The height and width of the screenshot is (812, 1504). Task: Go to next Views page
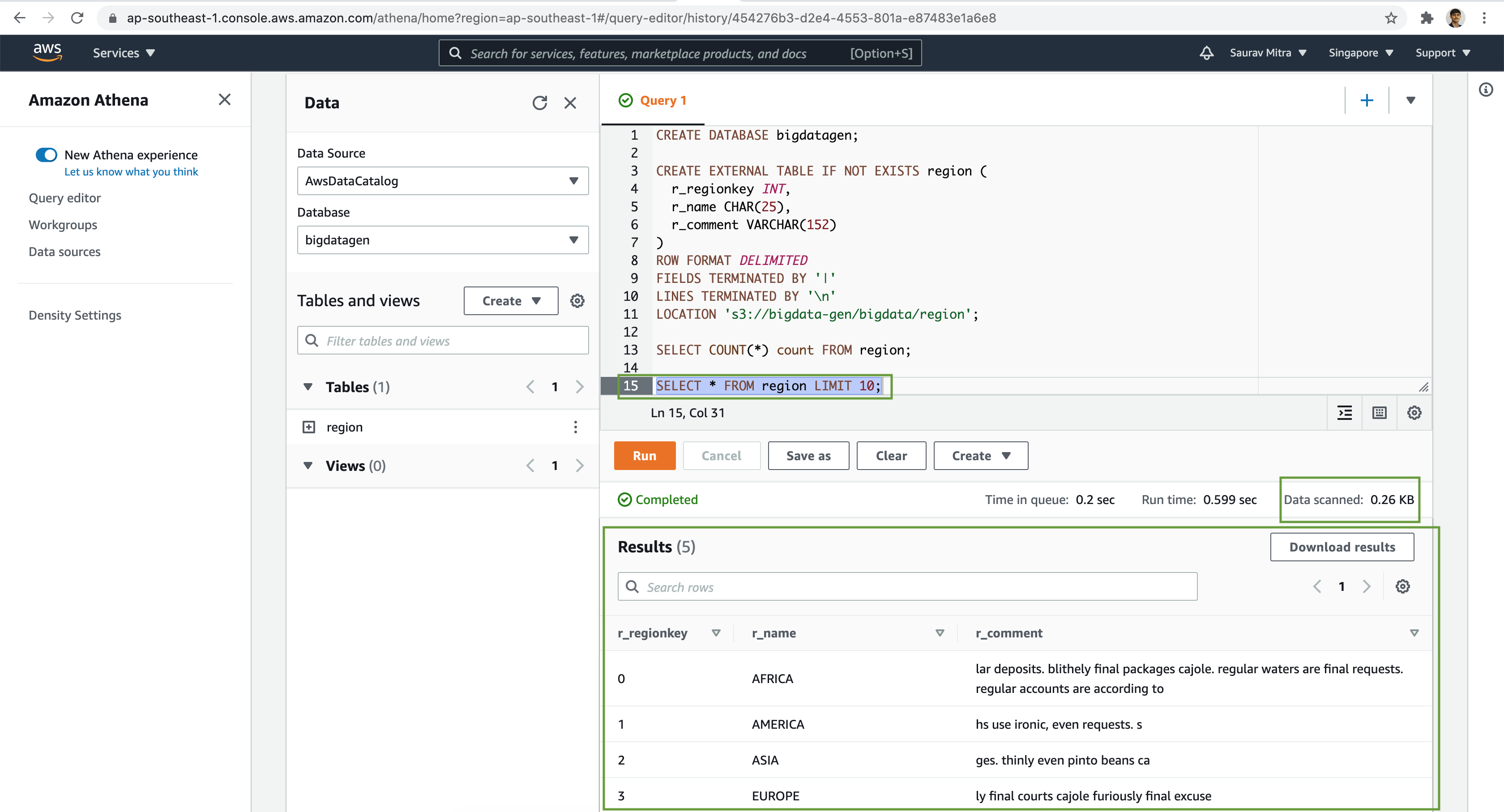coord(580,466)
